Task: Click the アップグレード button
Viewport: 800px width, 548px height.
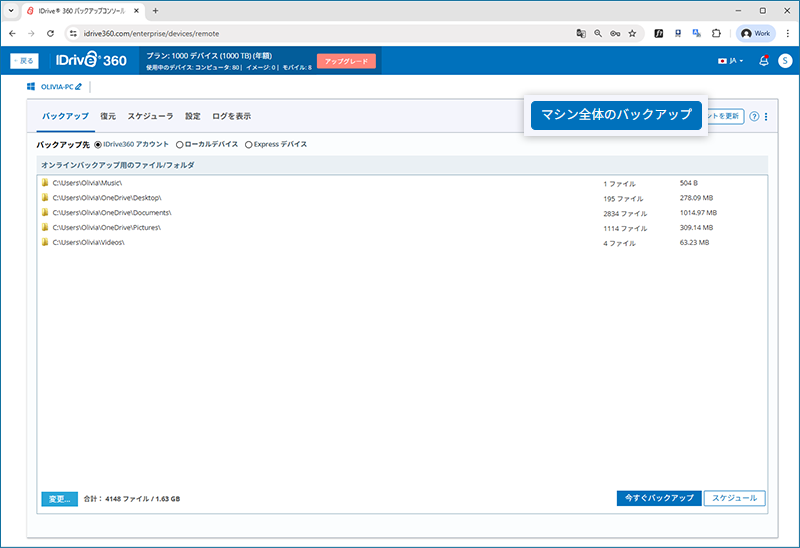Action: click(346, 61)
